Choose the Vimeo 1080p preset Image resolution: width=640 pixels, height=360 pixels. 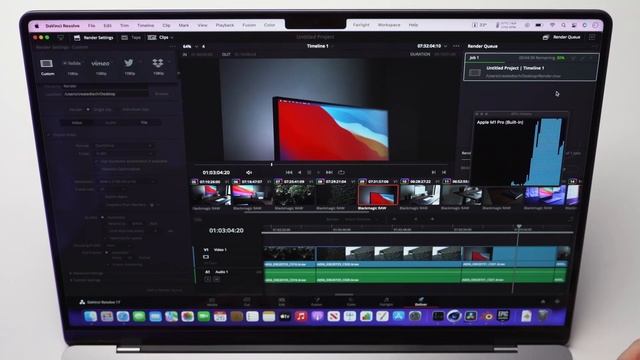tap(100, 67)
